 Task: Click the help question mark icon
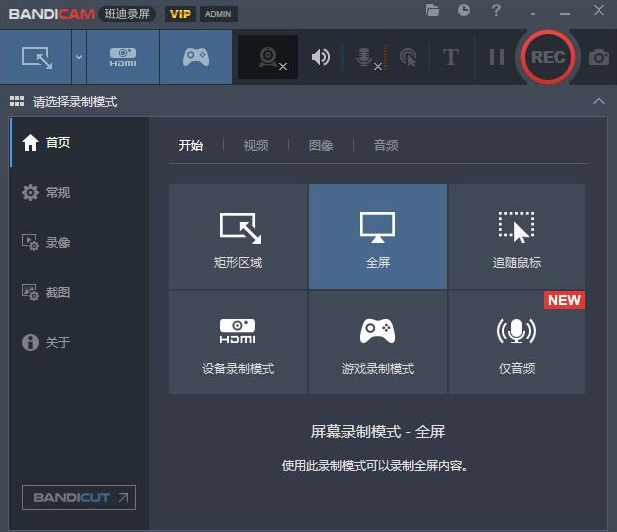coord(496,11)
